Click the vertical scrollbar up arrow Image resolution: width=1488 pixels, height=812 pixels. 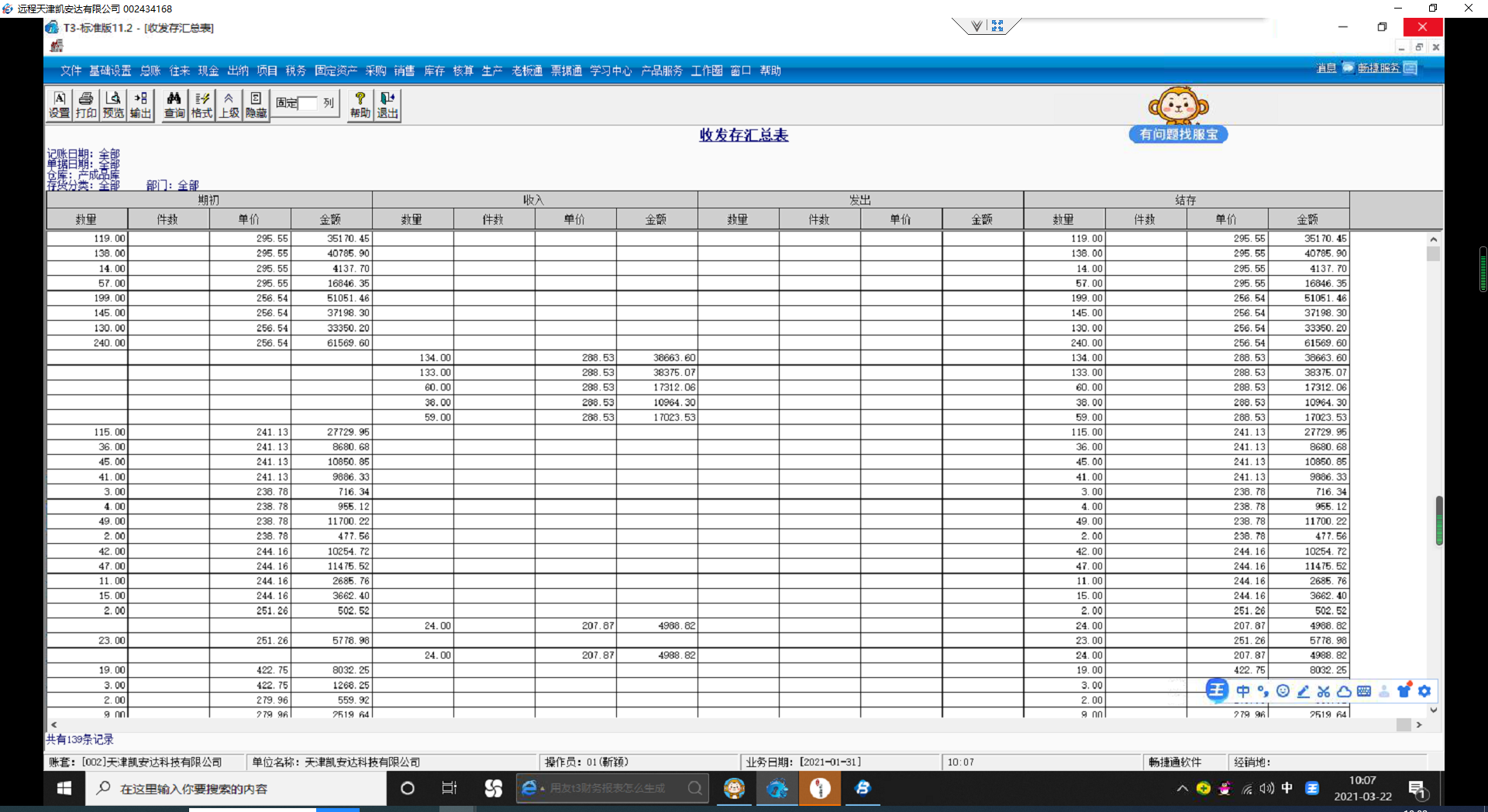tap(1434, 239)
